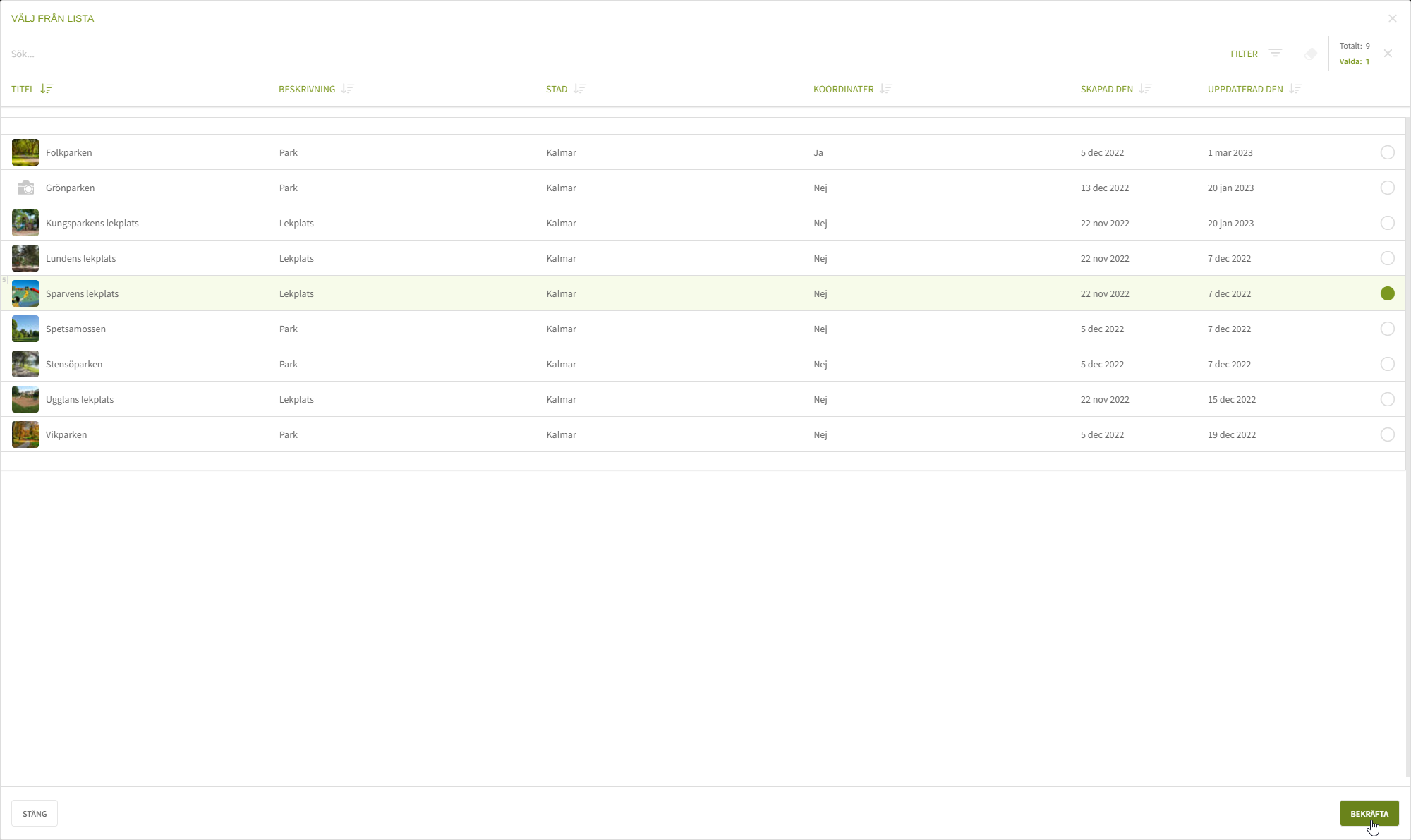Click the Stad column header label
This screenshot has height=840, width=1411.
click(556, 89)
